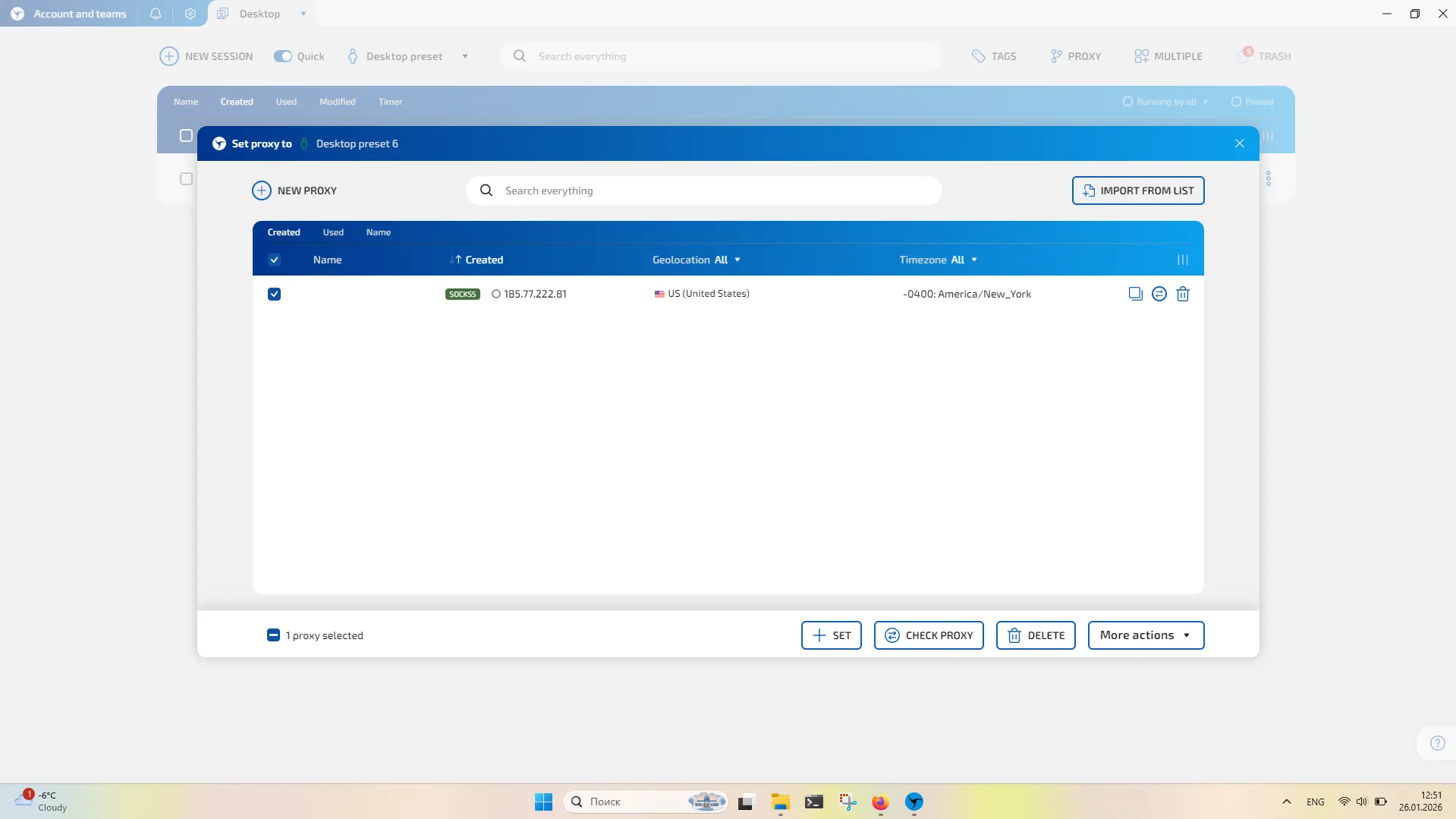Open the column settings in the proxy table header
The width and height of the screenshot is (1456, 819).
pyautogui.click(x=1182, y=260)
